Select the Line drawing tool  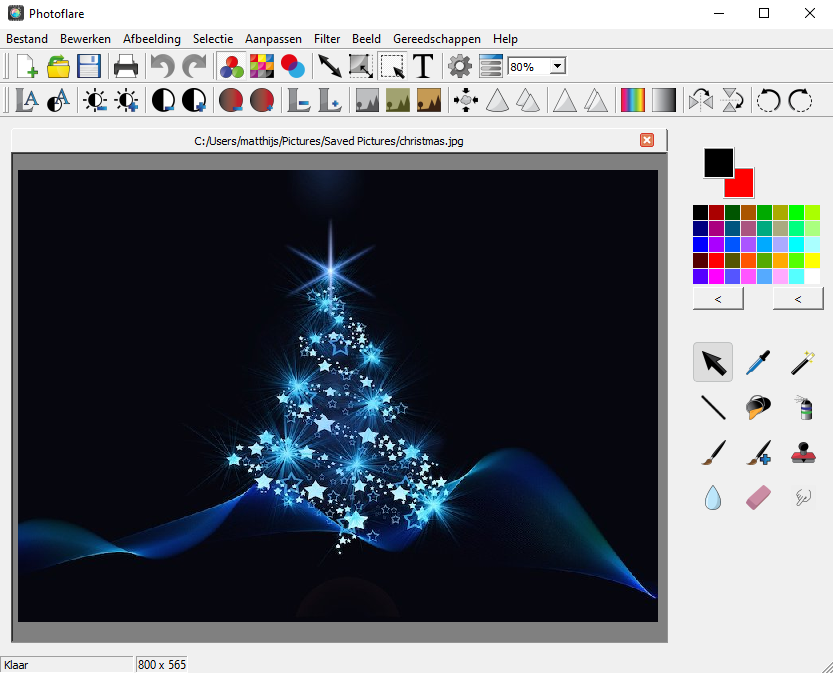point(712,407)
